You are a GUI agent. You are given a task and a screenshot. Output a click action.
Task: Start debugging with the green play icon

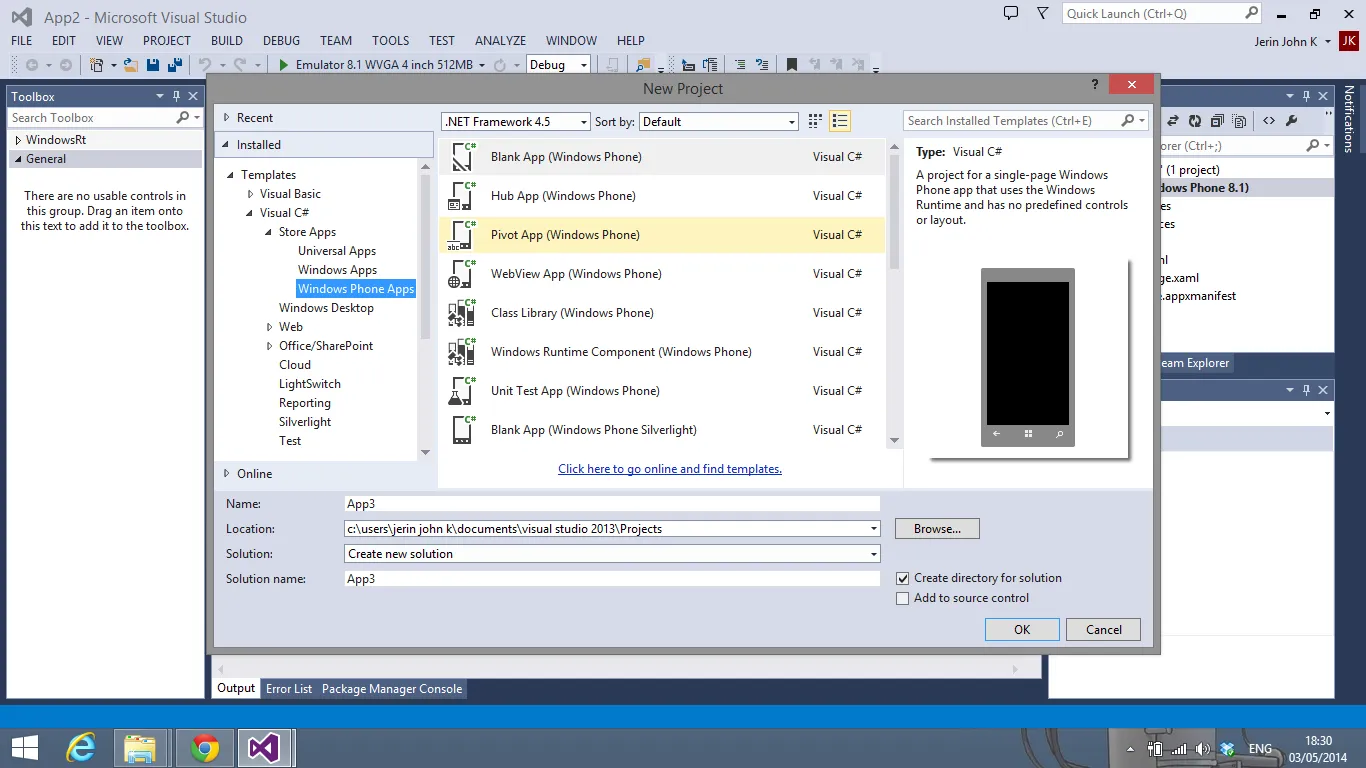(x=284, y=65)
